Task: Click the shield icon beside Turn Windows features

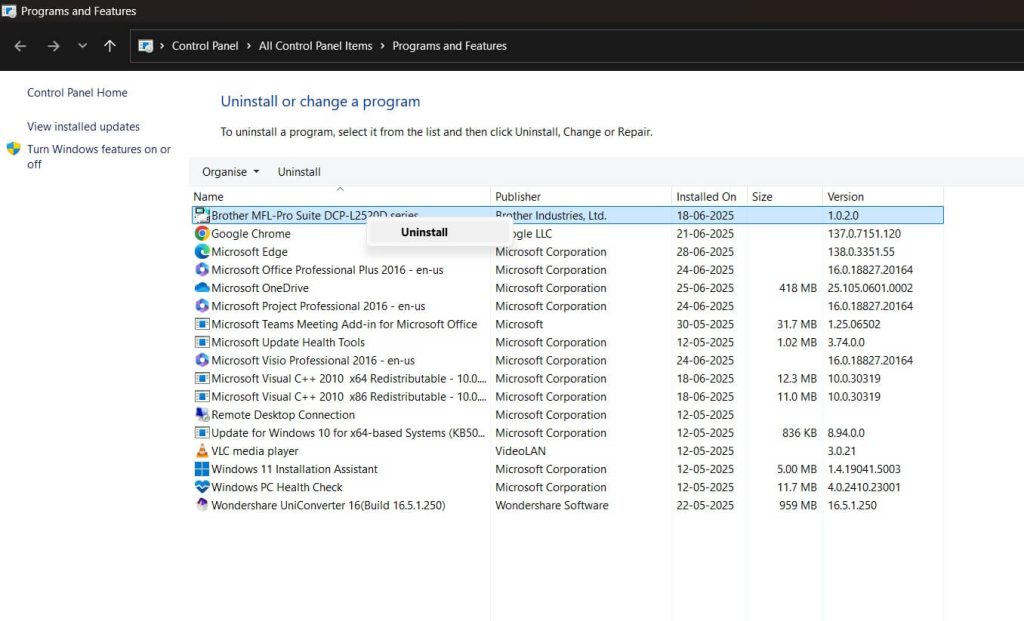Action: [14, 149]
